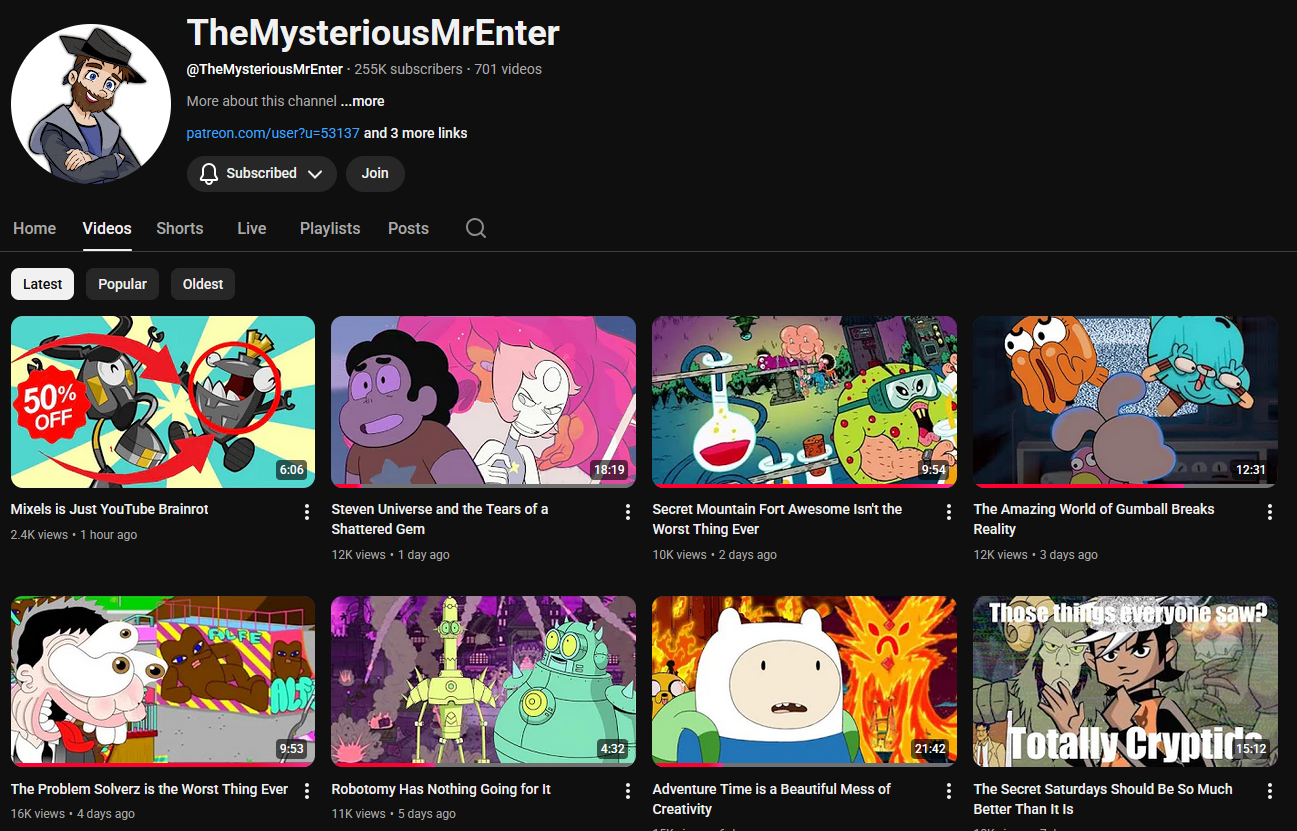Viewport: 1297px width, 831px height.
Task: Sort videos by Popular
Action: pos(123,284)
